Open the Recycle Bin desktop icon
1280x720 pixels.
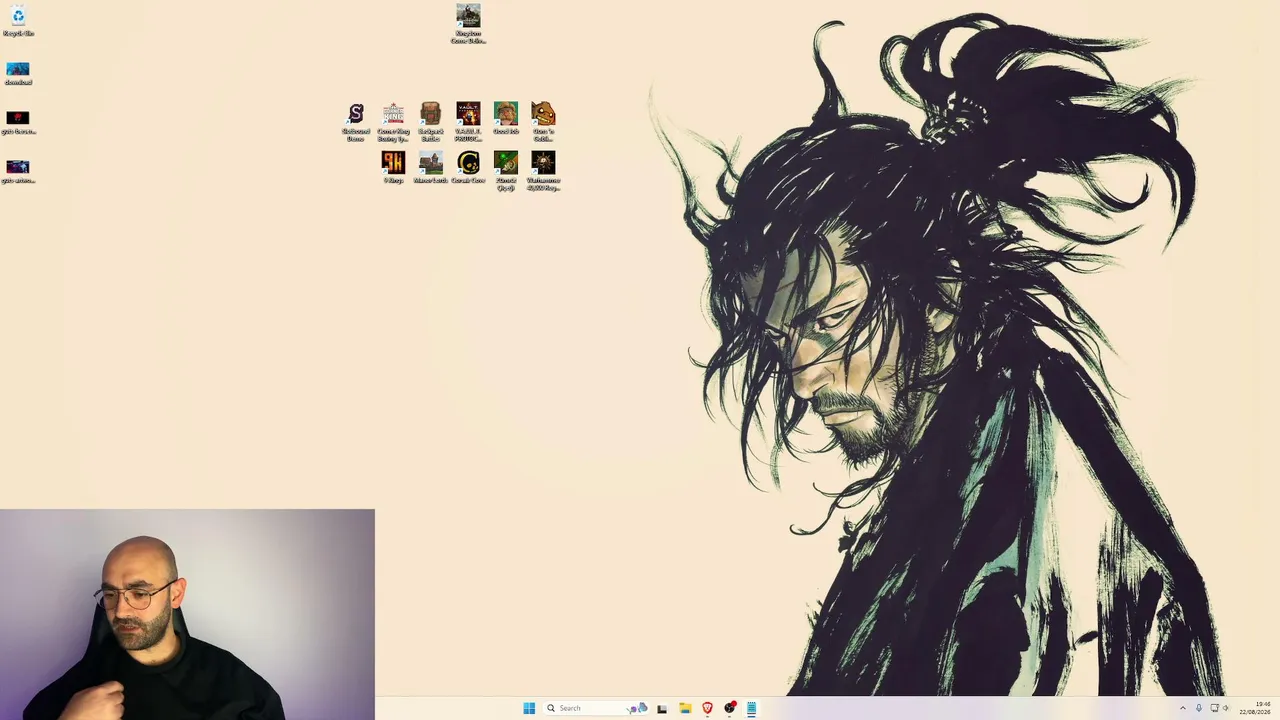click(18, 21)
